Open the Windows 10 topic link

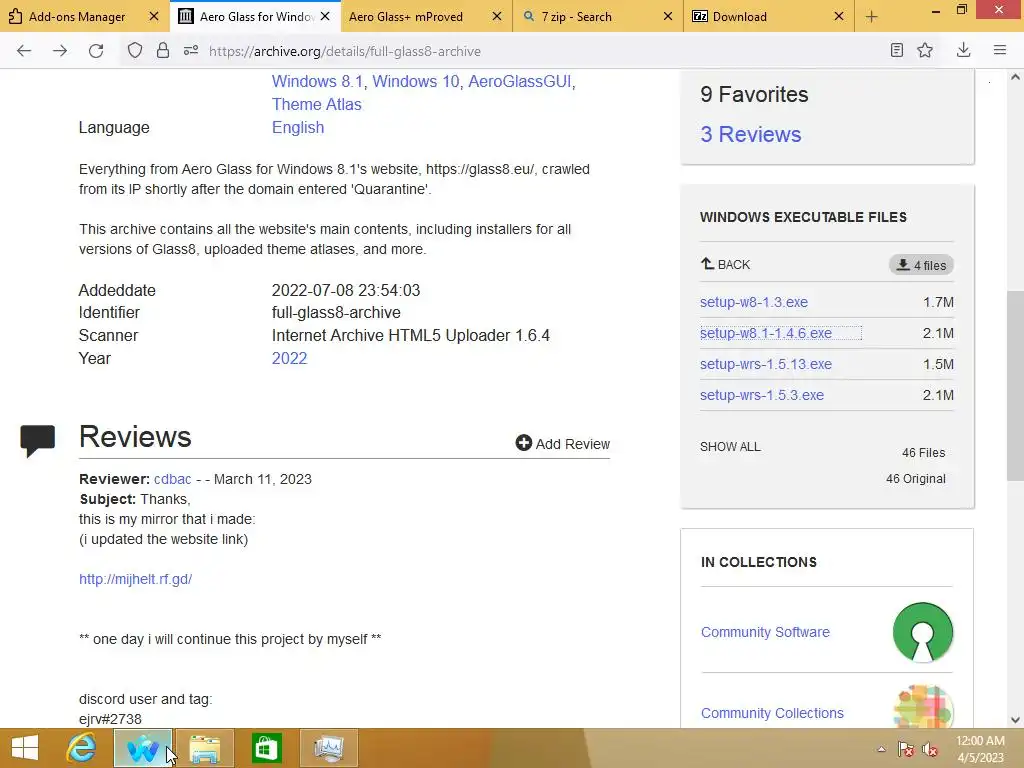(415, 82)
